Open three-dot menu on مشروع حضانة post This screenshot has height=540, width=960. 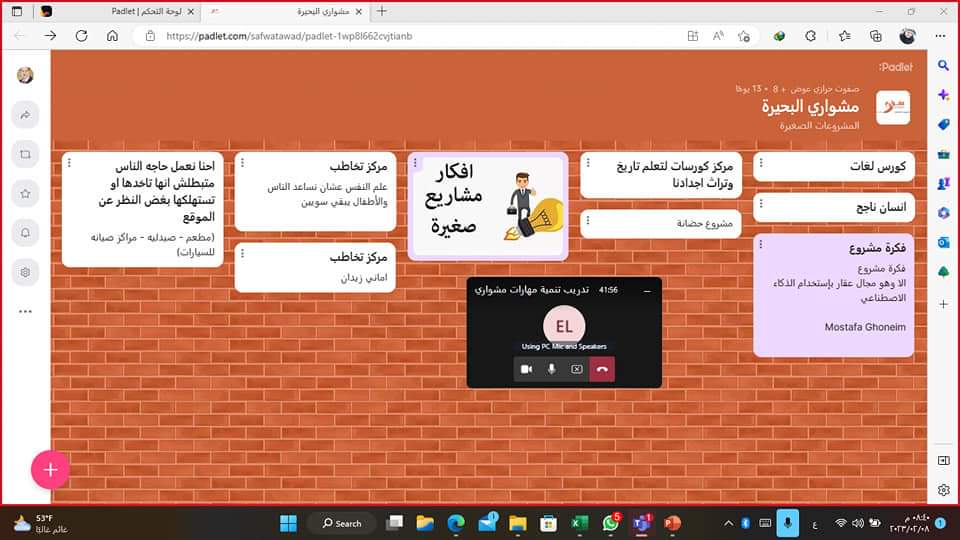(587, 218)
